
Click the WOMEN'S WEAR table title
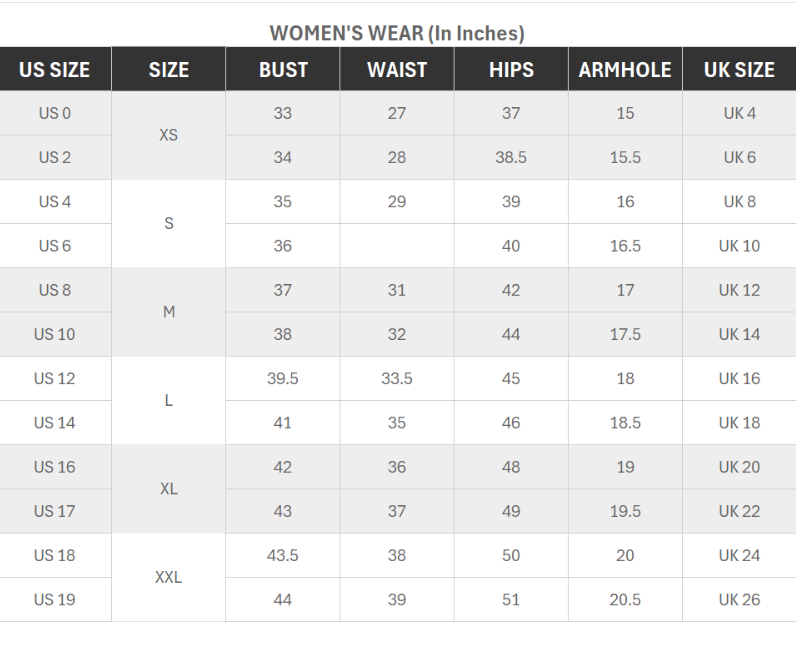click(397, 33)
